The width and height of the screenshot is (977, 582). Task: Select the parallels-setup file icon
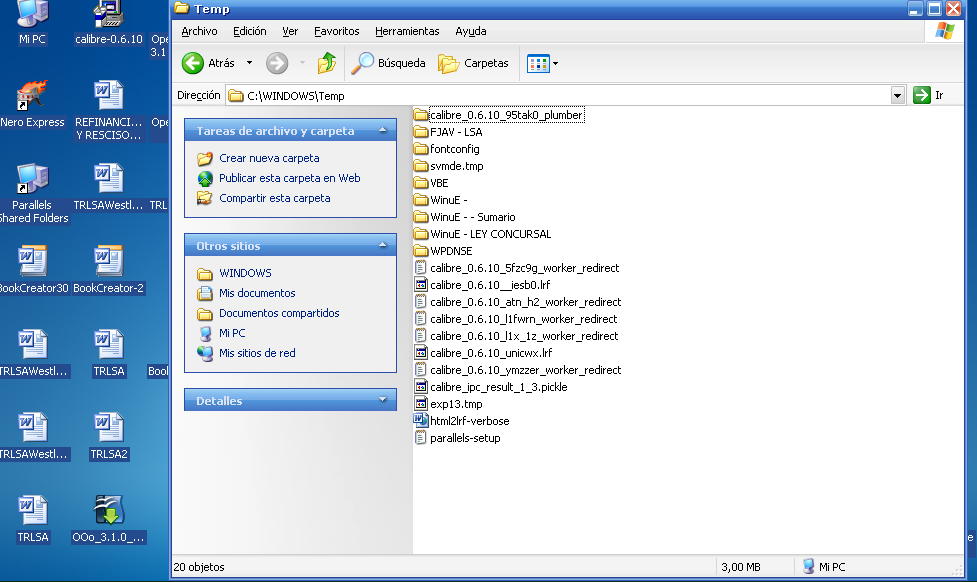point(421,438)
